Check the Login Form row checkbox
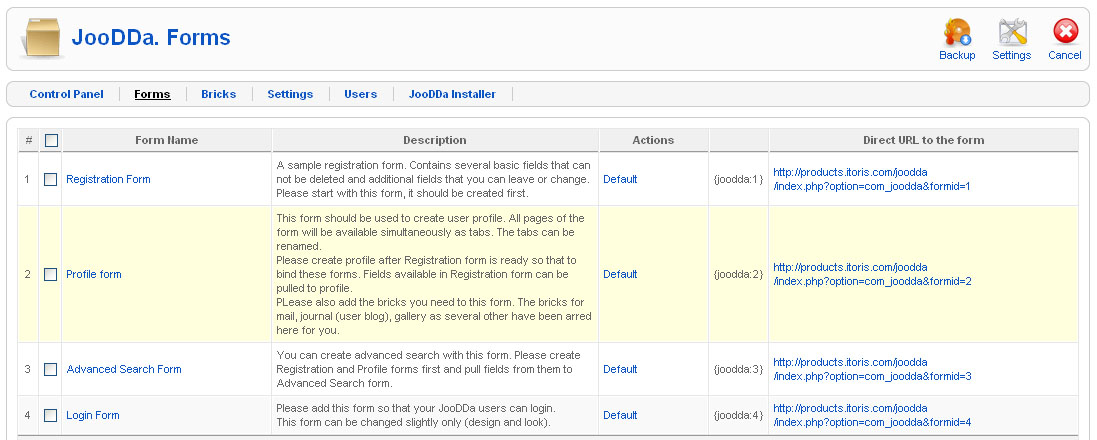The image size is (1097, 440). click(50, 416)
